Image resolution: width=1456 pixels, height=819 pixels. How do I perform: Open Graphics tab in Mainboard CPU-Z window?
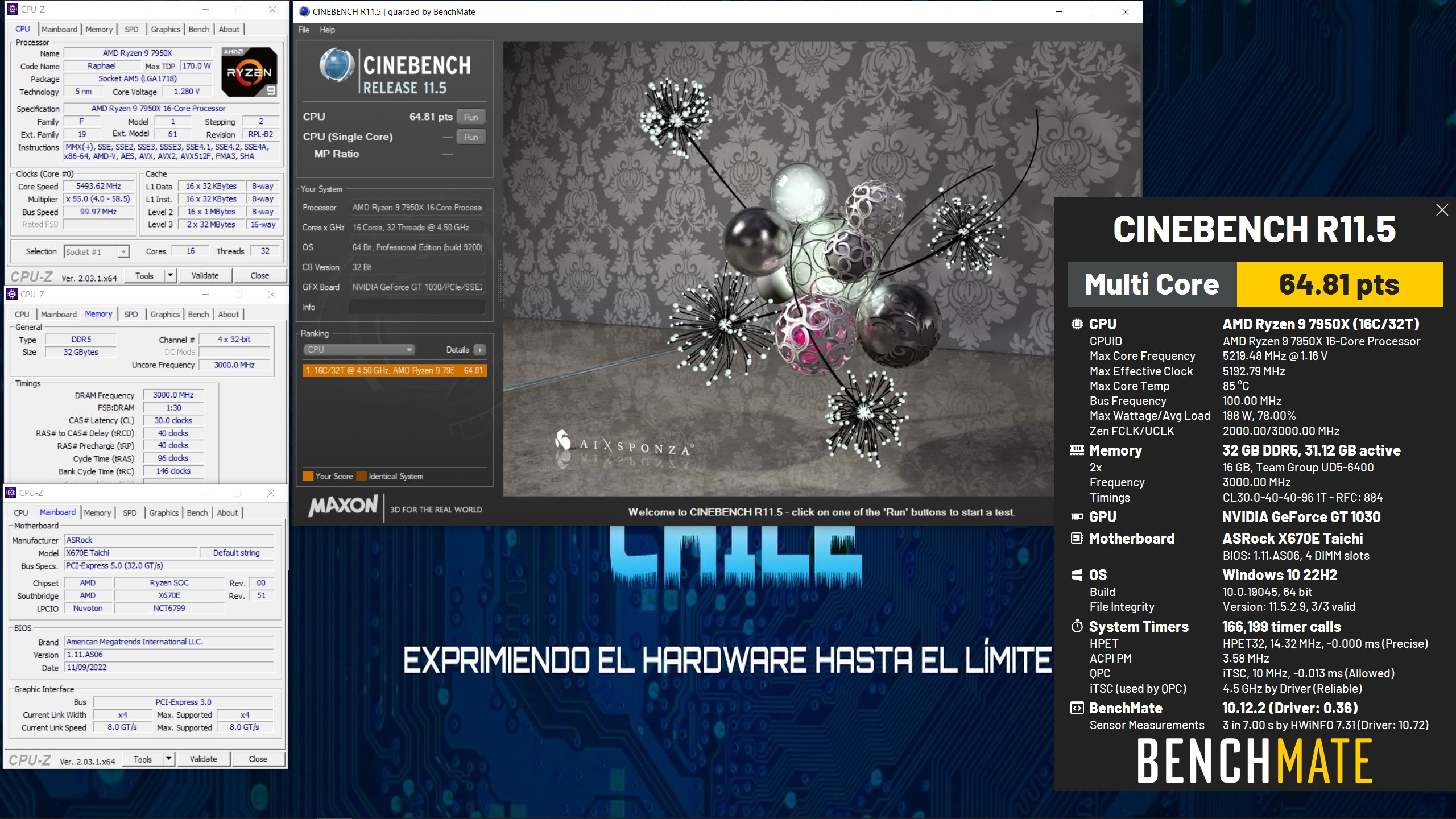pos(164,512)
